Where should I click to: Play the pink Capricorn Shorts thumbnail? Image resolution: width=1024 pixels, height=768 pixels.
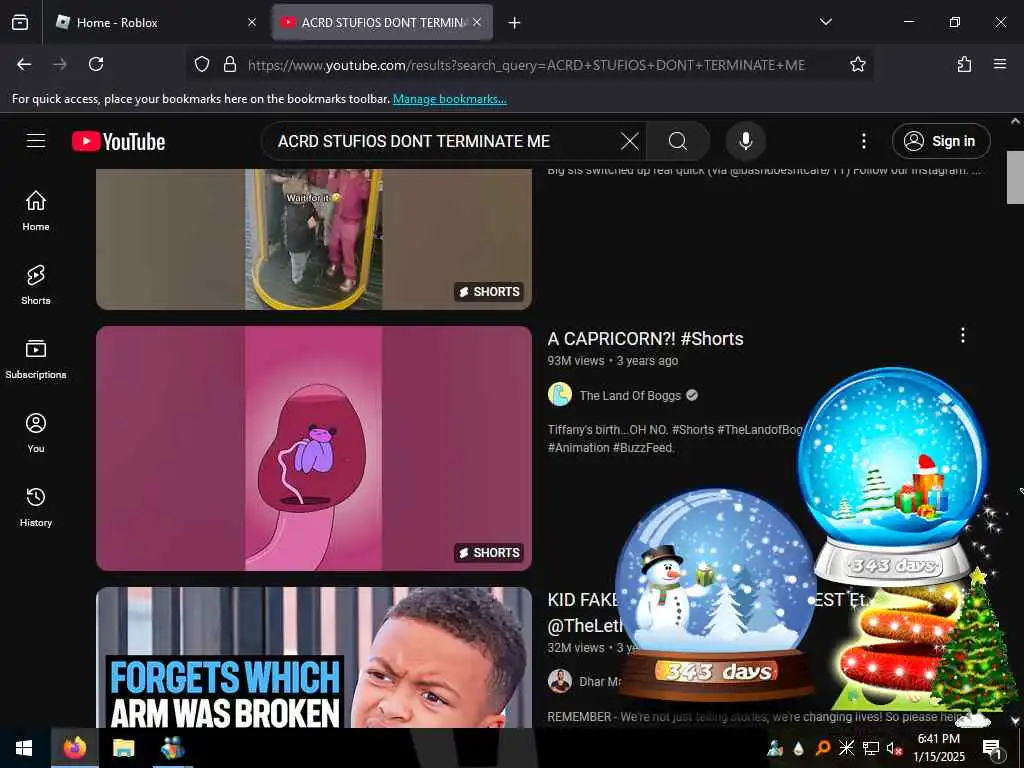(314, 449)
